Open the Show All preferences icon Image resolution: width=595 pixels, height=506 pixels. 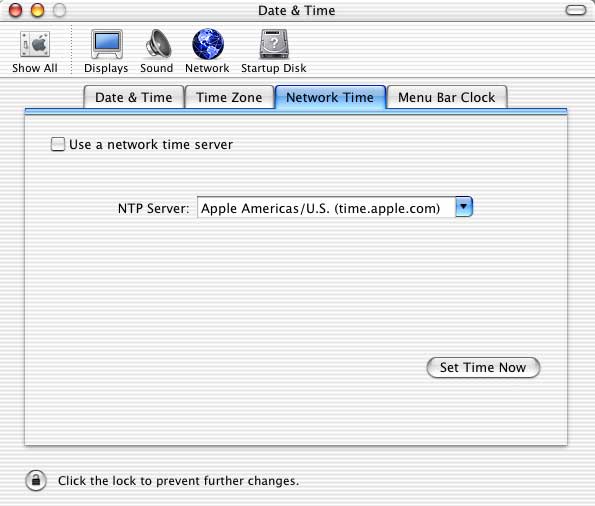[35, 44]
